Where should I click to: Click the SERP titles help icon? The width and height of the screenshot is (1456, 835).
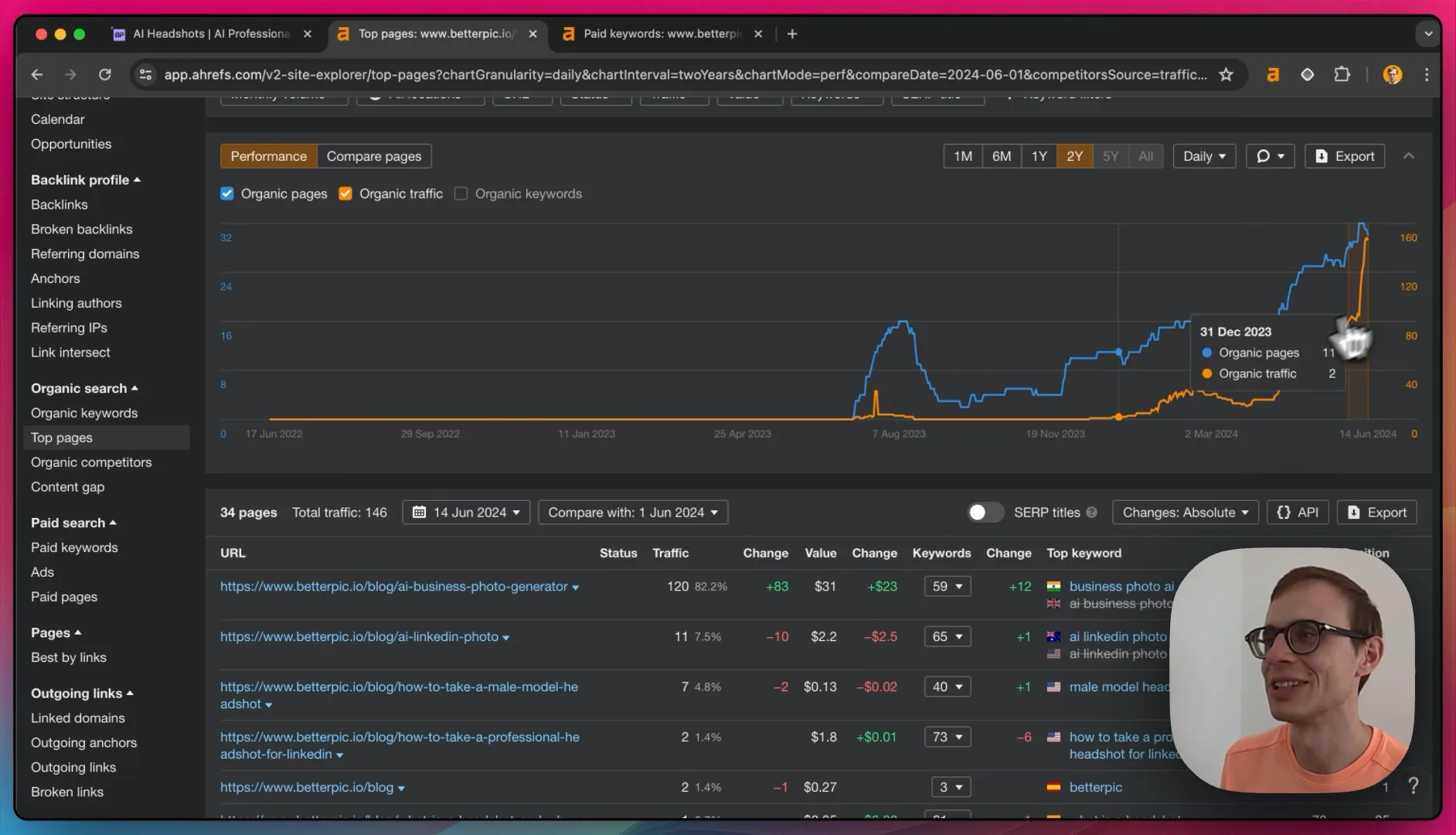(x=1091, y=513)
